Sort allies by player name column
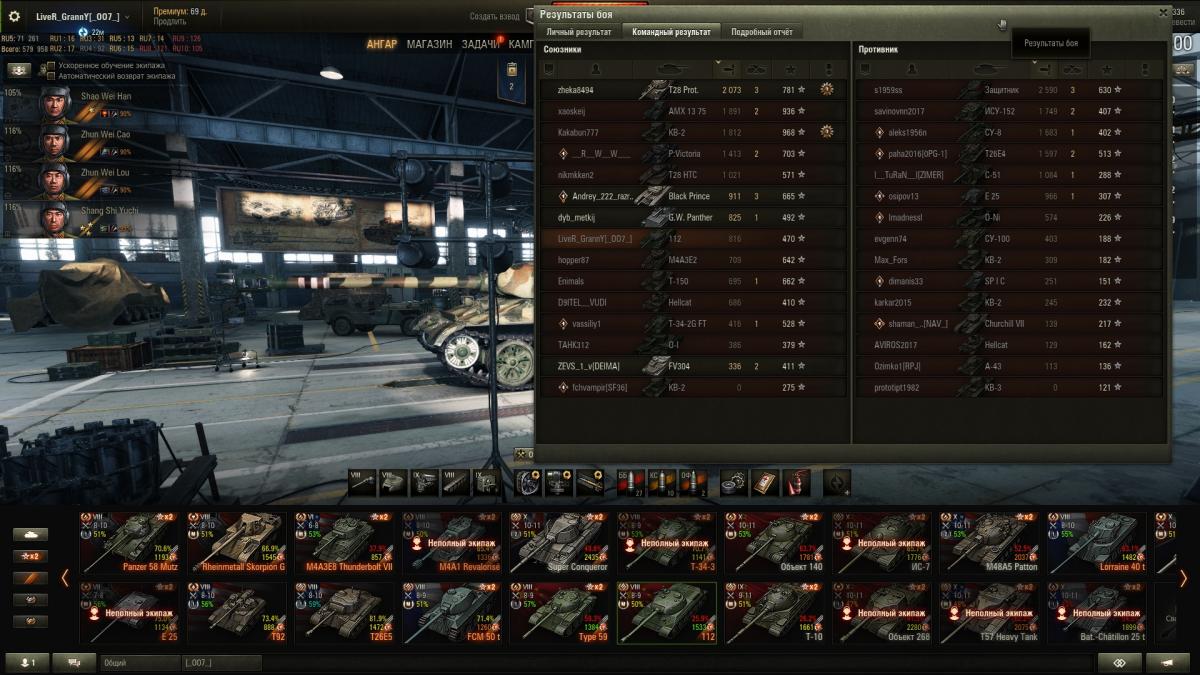Image resolution: width=1200 pixels, height=675 pixels. [x=597, y=69]
